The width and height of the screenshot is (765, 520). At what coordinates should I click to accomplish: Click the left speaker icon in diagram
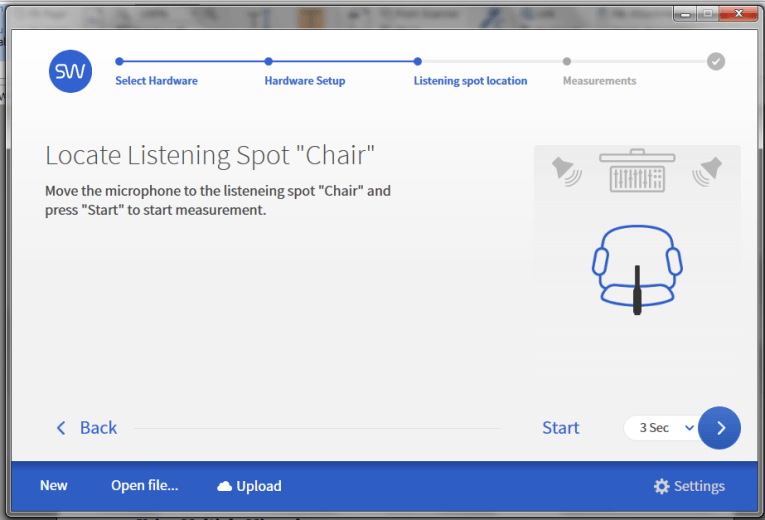tap(566, 172)
